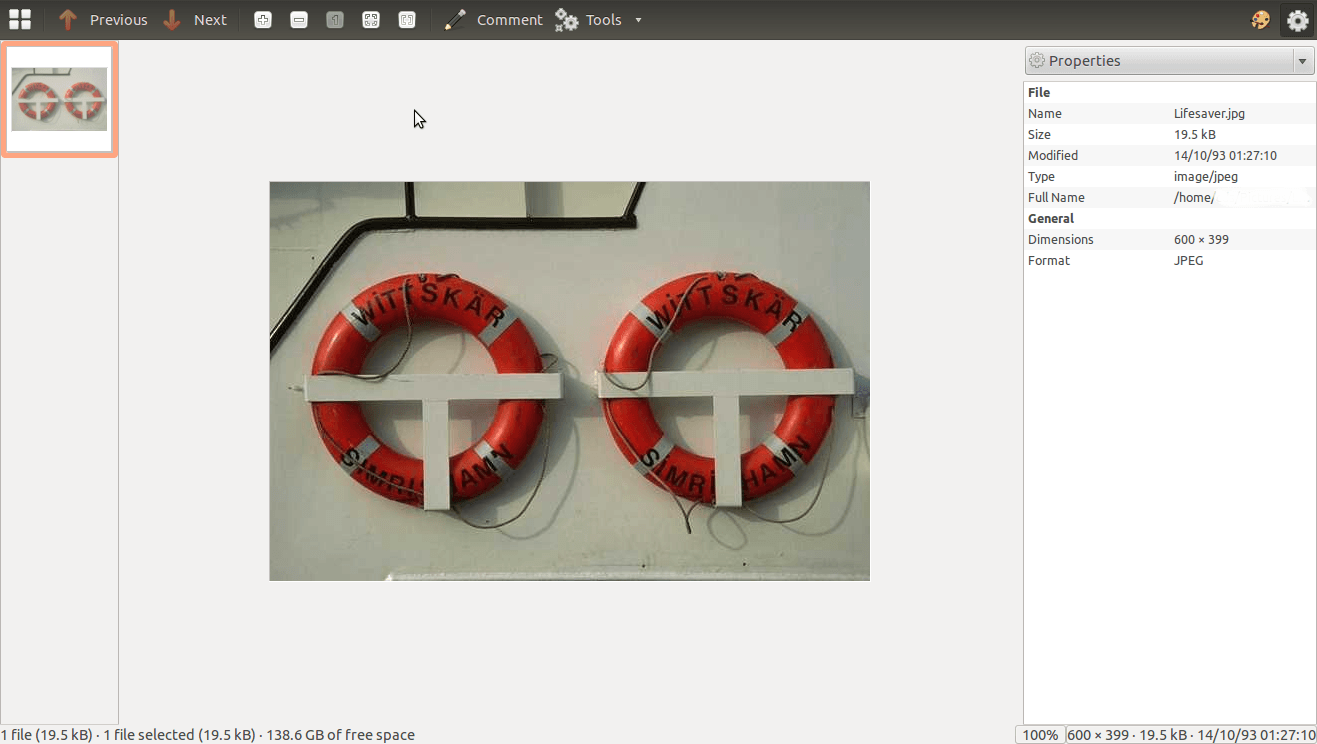Expand the Tools dropdown arrow

click(x=638, y=20)
